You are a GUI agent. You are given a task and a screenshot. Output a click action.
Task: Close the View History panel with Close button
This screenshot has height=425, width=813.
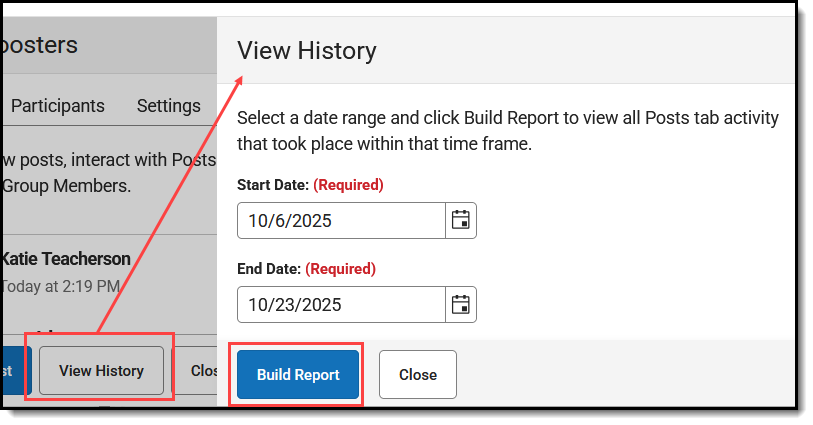pos(418,374)
